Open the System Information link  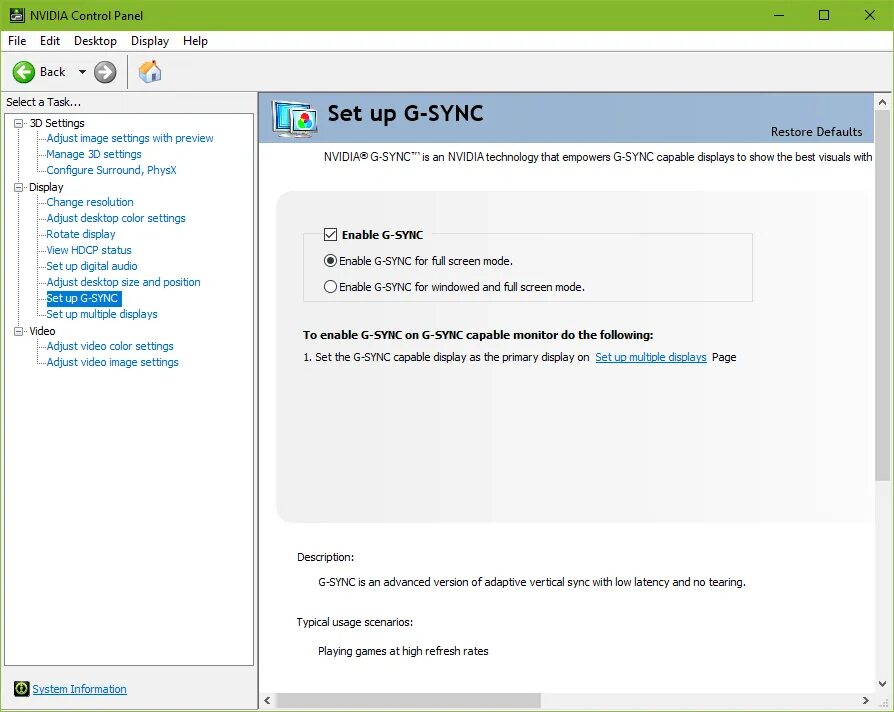point(79,689)
